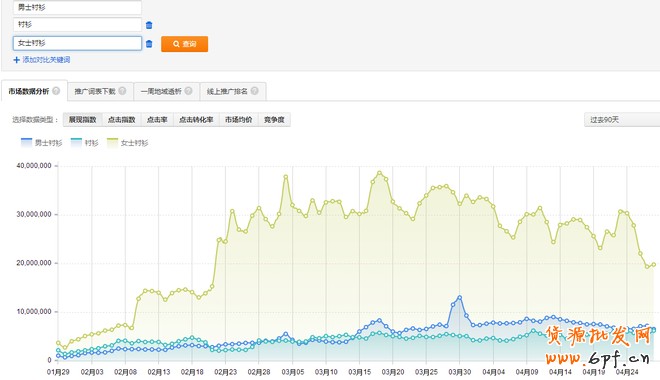Click the 03月15 date label on x-axis
The height and width of the screenshot is (380, 660).
coord(359,372)
